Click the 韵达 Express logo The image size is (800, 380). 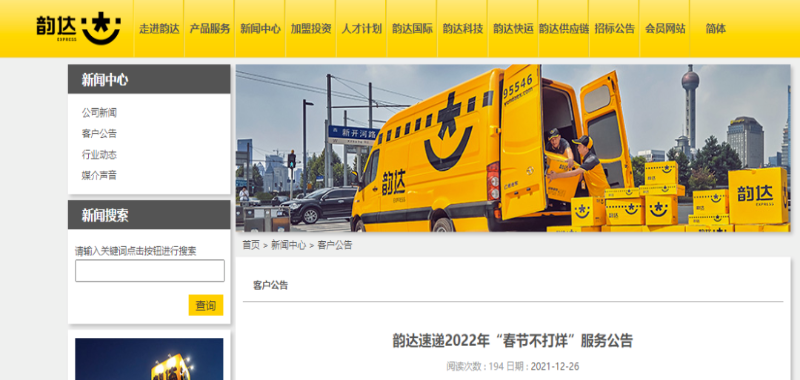[79, 29]
